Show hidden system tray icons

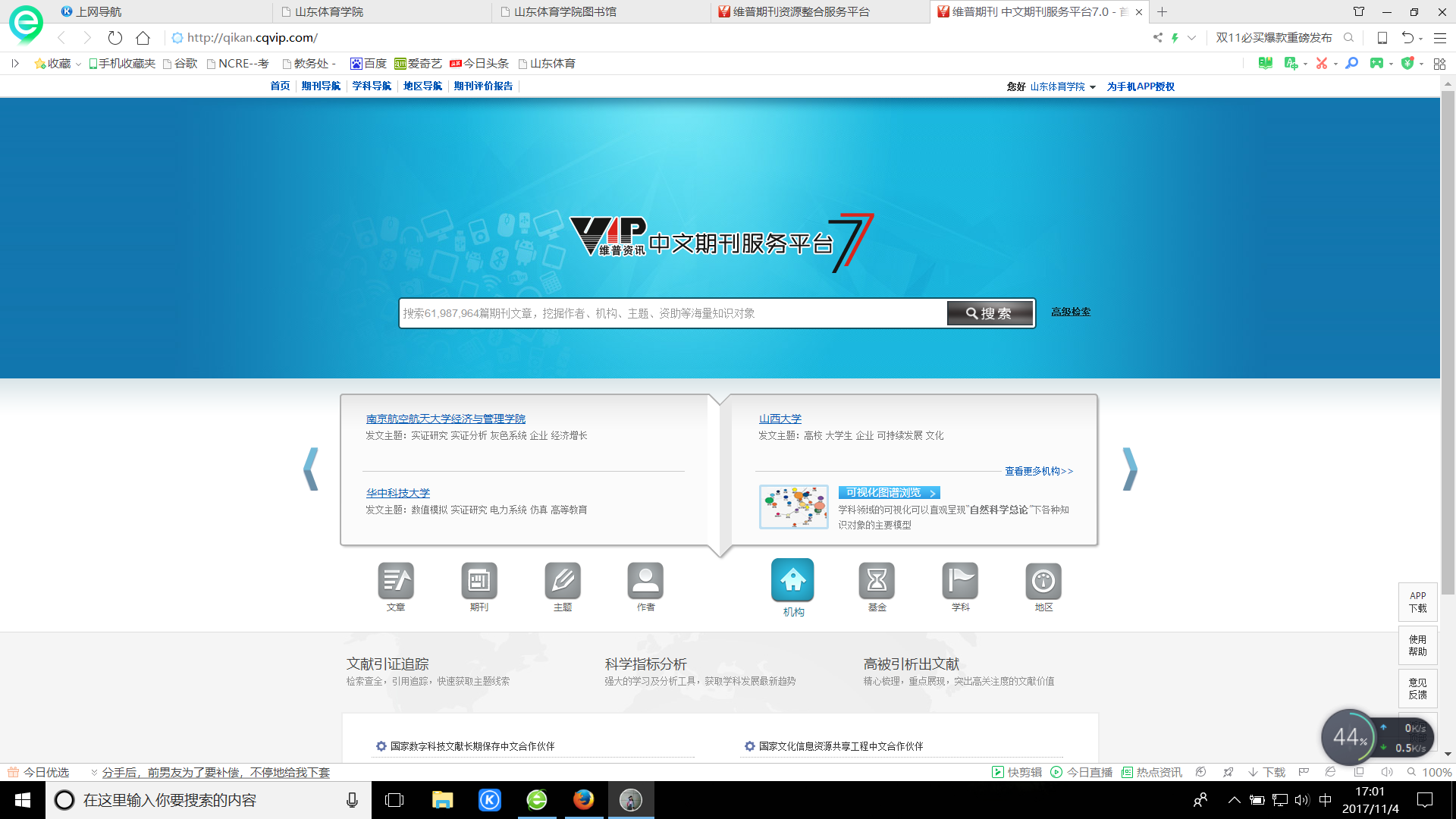1235,800
